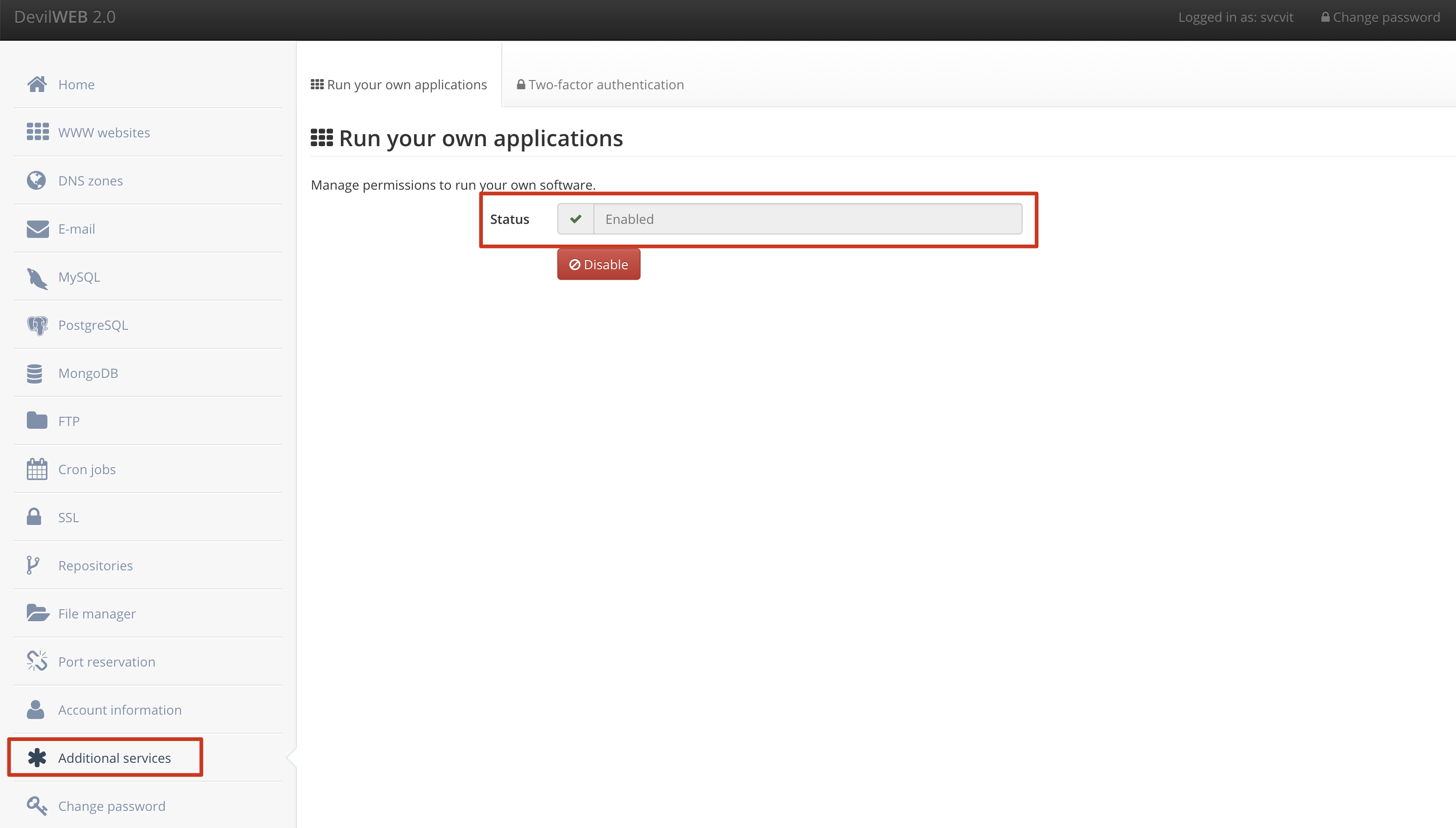Click the Account information entry
This screenshot has height=828, width=1456.
pyautogui.click(x=120, y=710)
